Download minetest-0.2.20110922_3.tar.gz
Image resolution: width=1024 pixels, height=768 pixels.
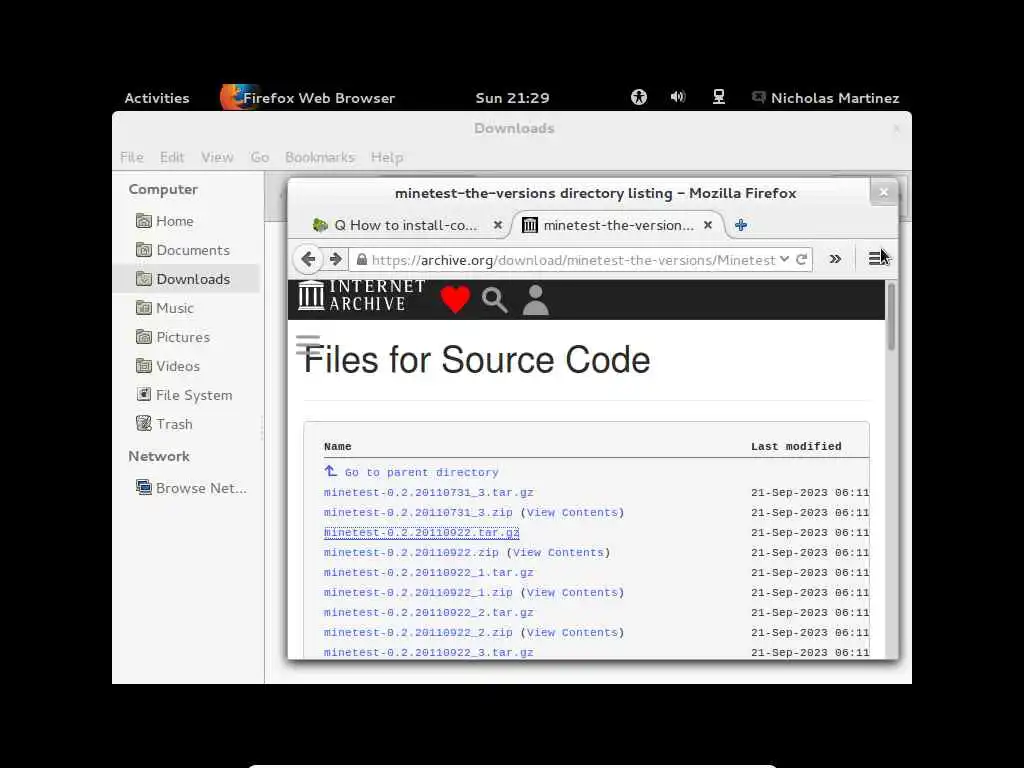(x=428, y=652)
